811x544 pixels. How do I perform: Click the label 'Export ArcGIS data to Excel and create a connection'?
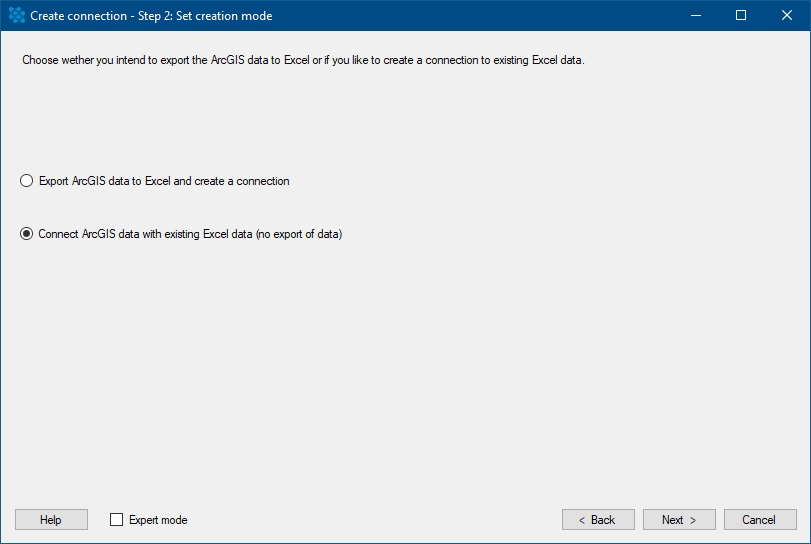(x=164, y=181)
